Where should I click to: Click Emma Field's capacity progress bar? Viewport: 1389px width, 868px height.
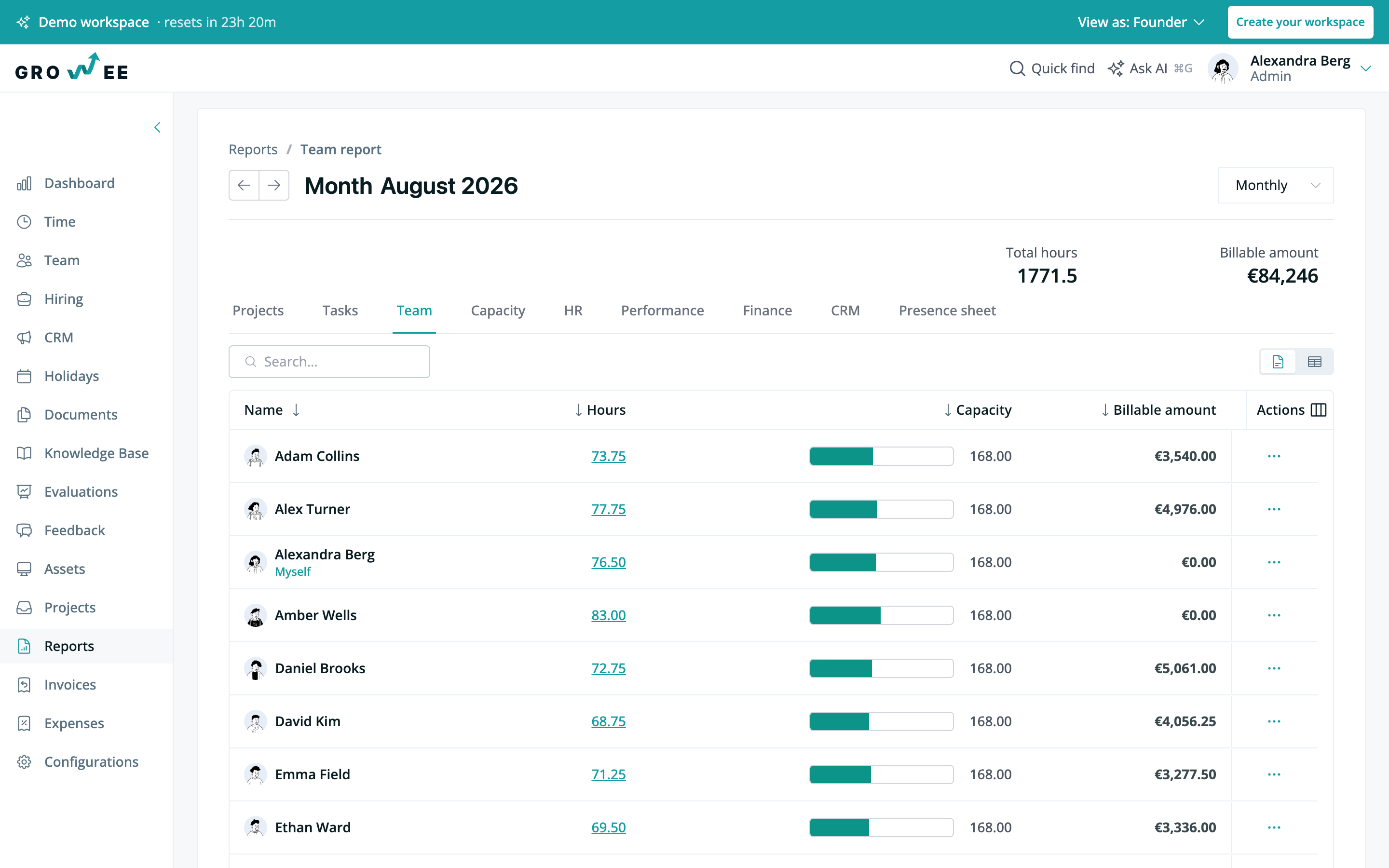click(882, 774)
